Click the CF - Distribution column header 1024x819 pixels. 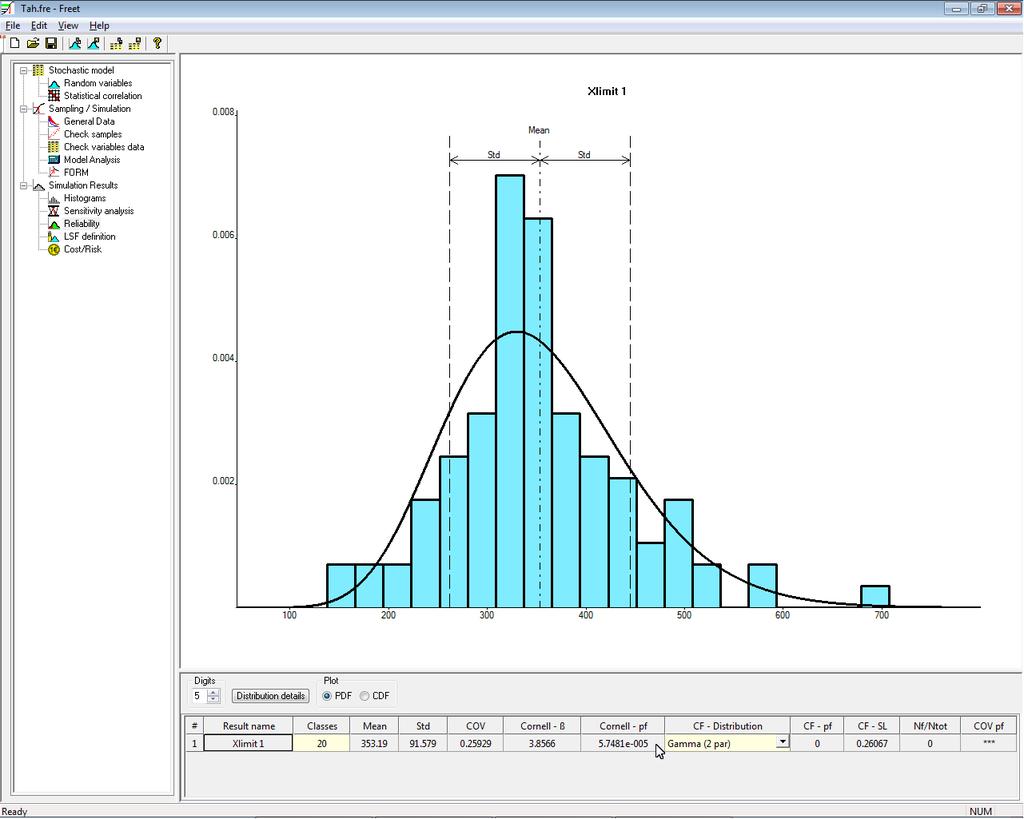pos(728,726)
